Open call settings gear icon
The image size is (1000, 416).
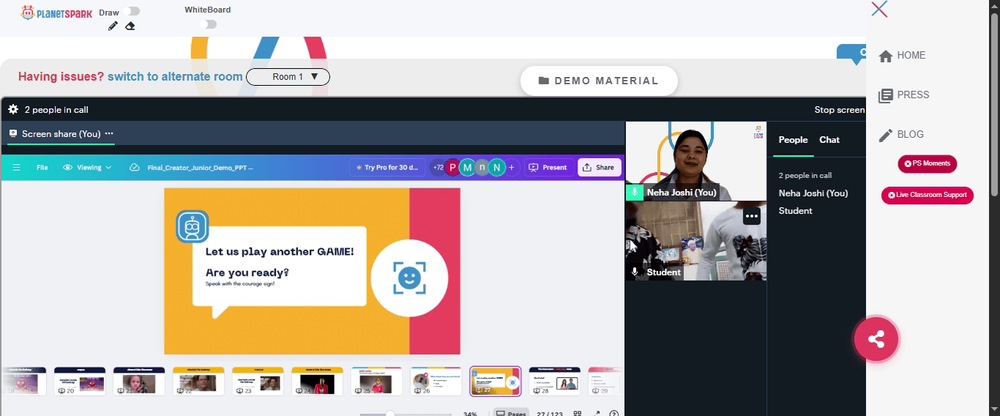click(x=13, y=110)
